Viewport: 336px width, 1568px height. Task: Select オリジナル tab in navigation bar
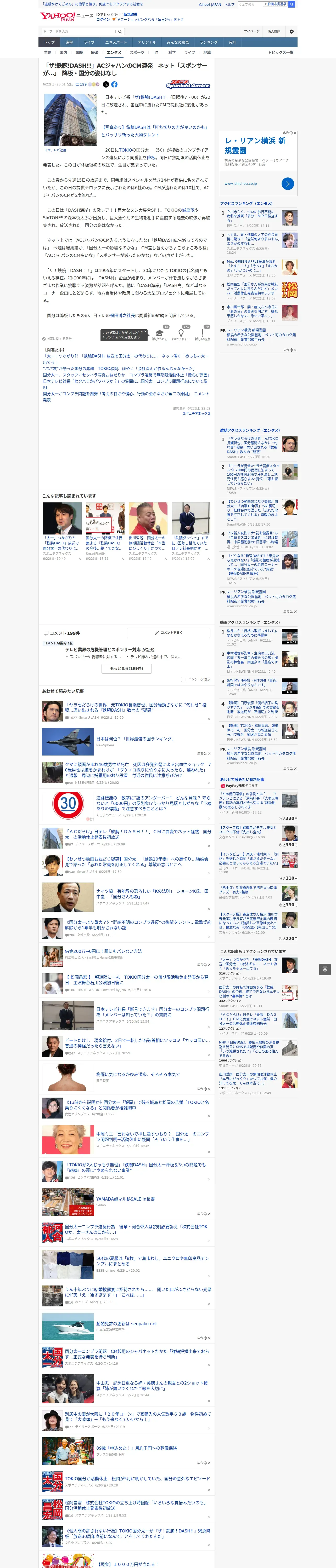coord(147,42)
